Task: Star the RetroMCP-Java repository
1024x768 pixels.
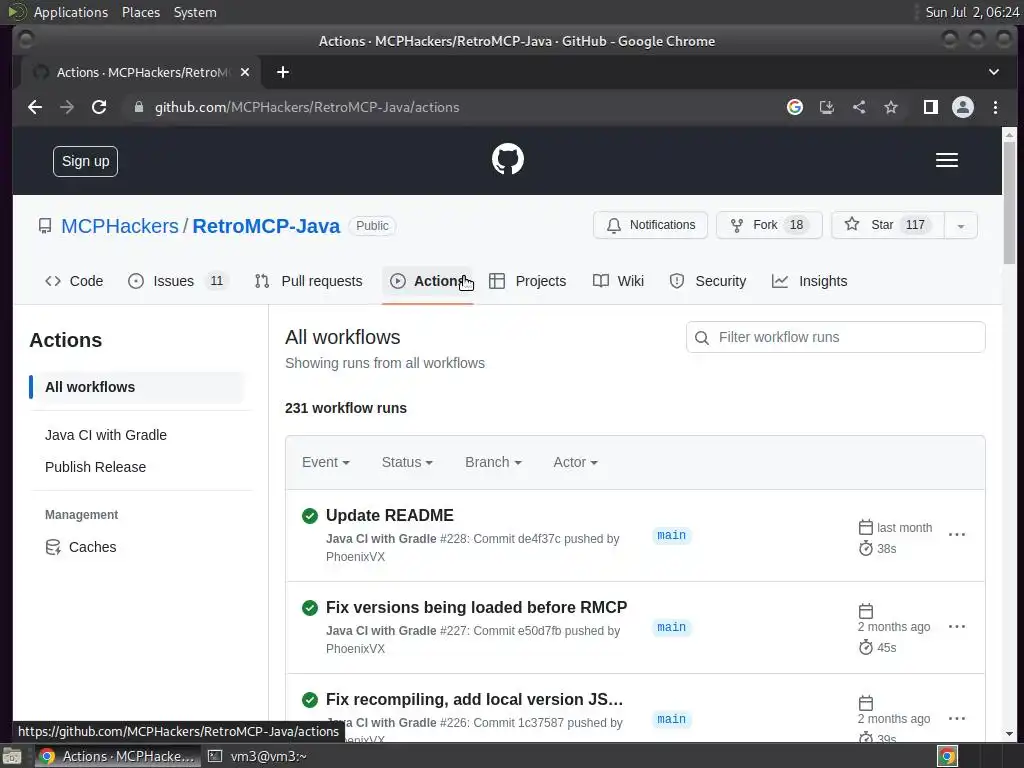Action: click(888, 225)
